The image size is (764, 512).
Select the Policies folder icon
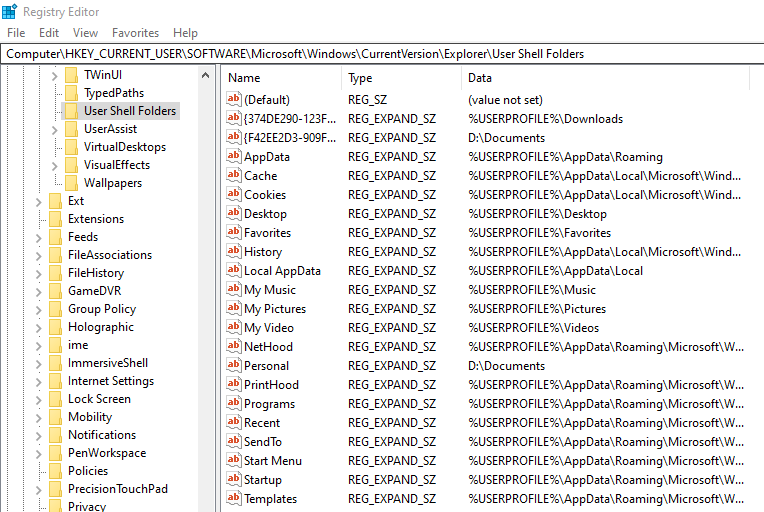coord(55,471)
